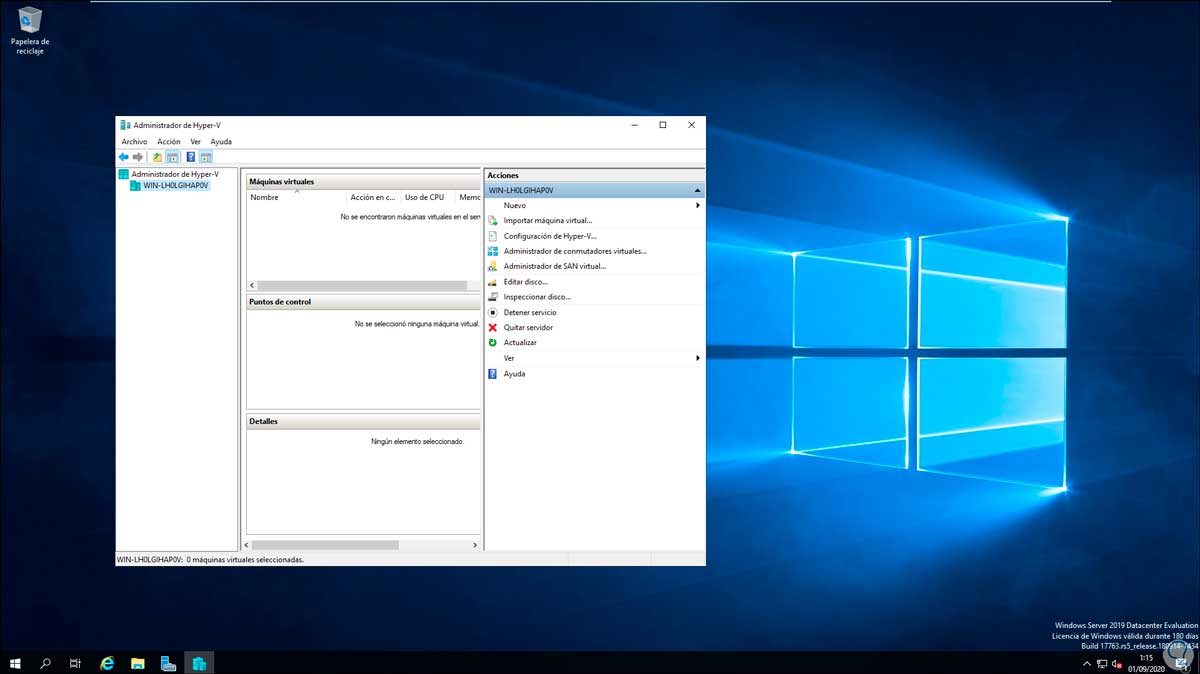Click the Ayuda question mark icon in Acciones
This screenshot has width=1200, height=674.
click(x=492, y=374)
